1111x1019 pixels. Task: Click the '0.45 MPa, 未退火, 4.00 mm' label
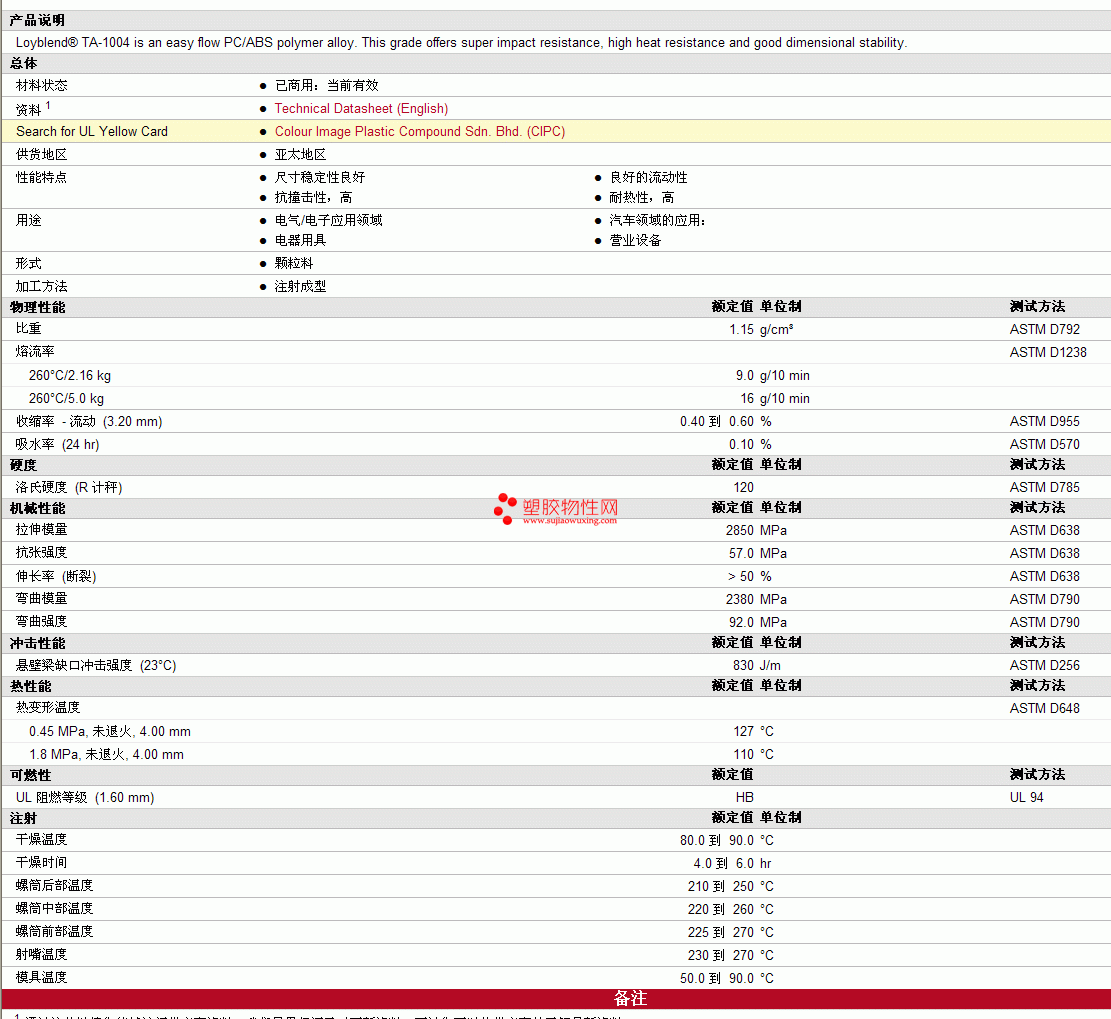tap(110, 731)
